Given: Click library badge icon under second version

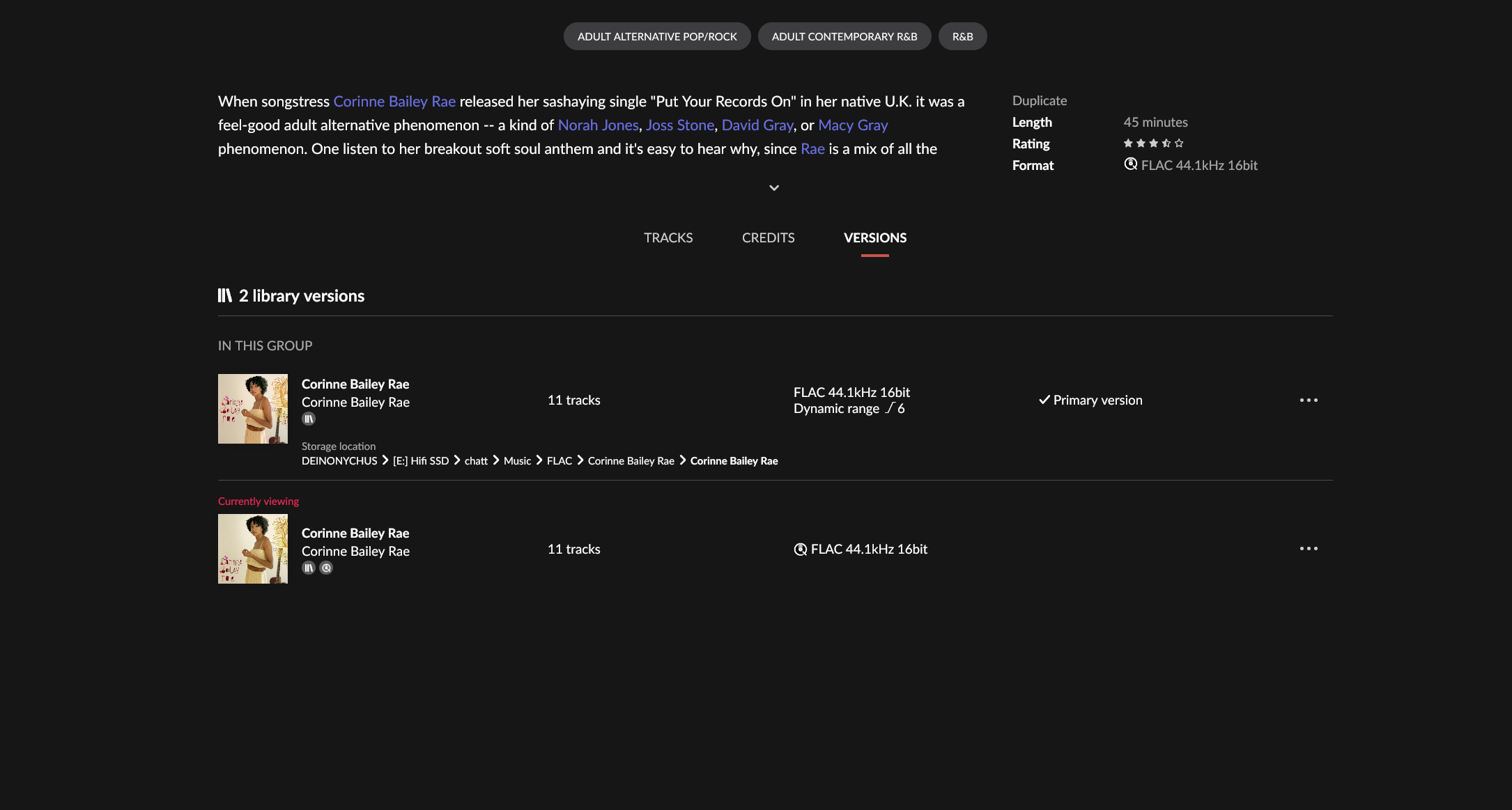Looking at the screenshot, I should 309,568.
